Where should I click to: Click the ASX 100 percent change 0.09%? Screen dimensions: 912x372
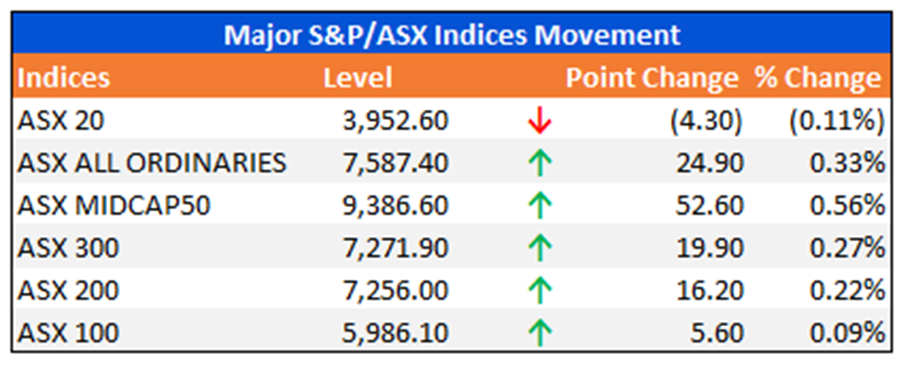(847, 334)
